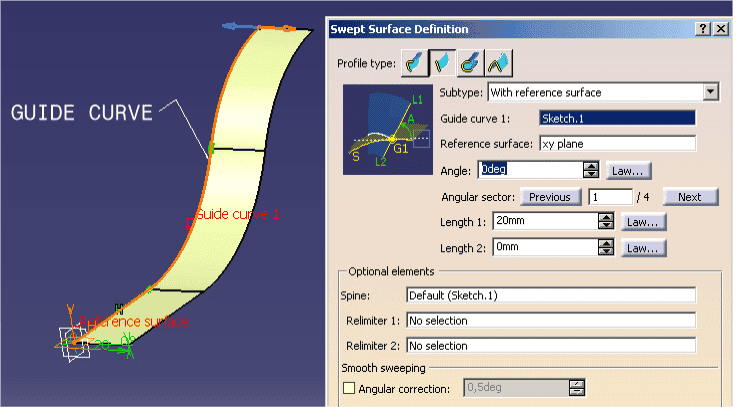Select the Circle profile type icon
The image size is (736, 408).
(469, 63)
